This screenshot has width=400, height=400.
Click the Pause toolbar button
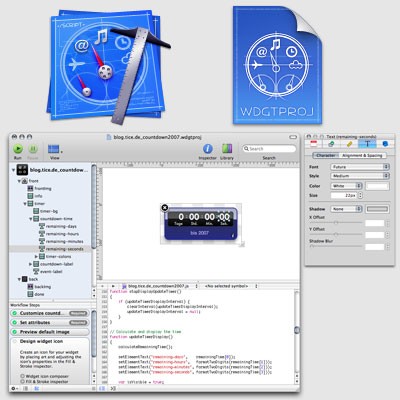click(x=33, y=149)
